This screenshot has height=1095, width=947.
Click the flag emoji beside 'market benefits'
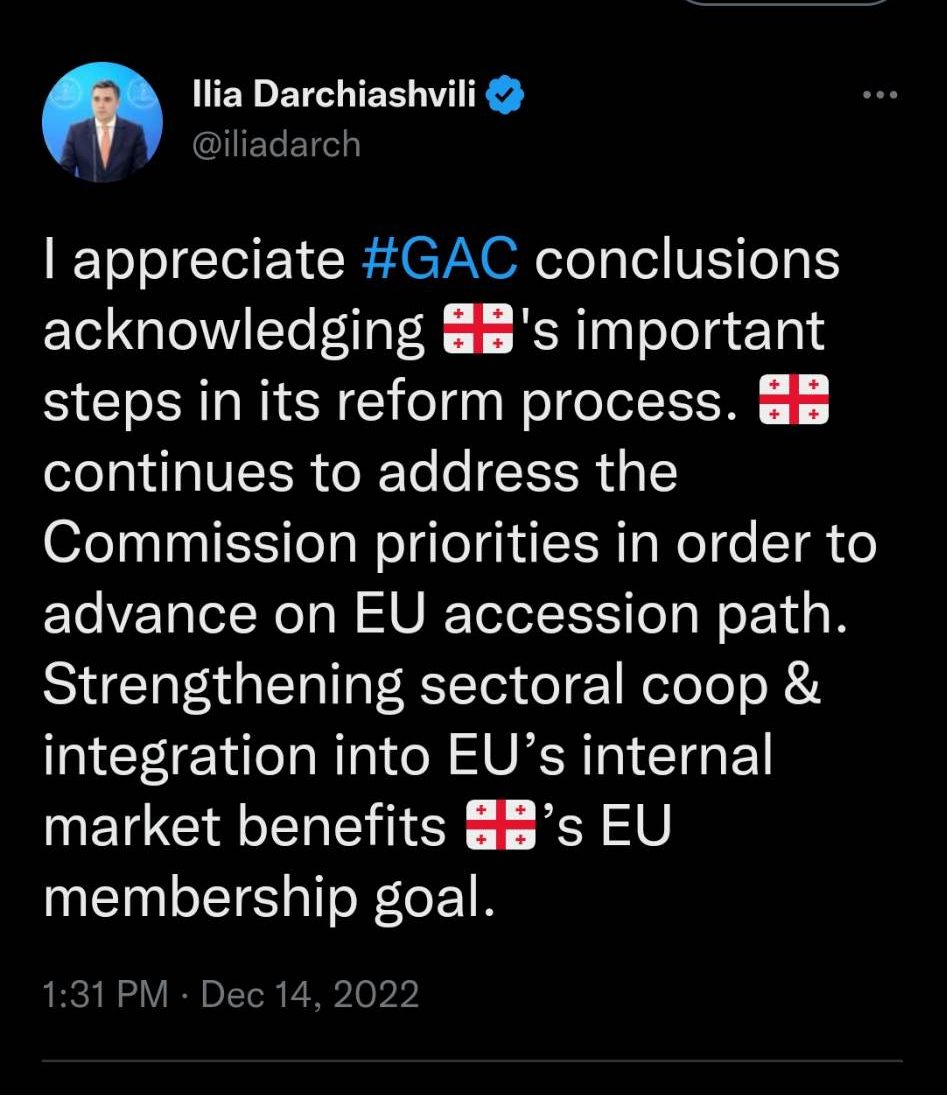click(501, 828)
